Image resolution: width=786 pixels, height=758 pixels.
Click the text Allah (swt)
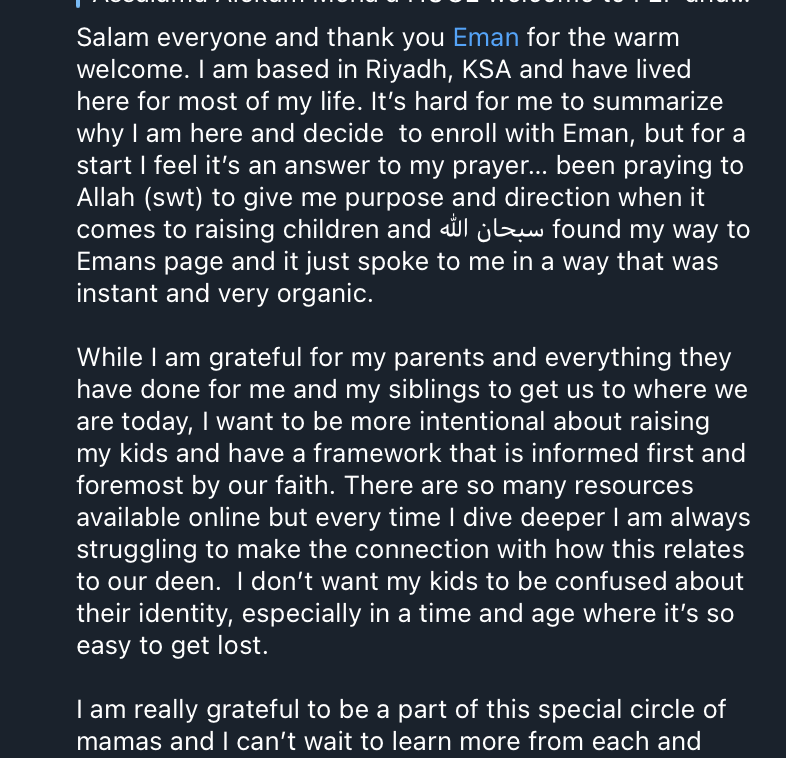[139, 198]
